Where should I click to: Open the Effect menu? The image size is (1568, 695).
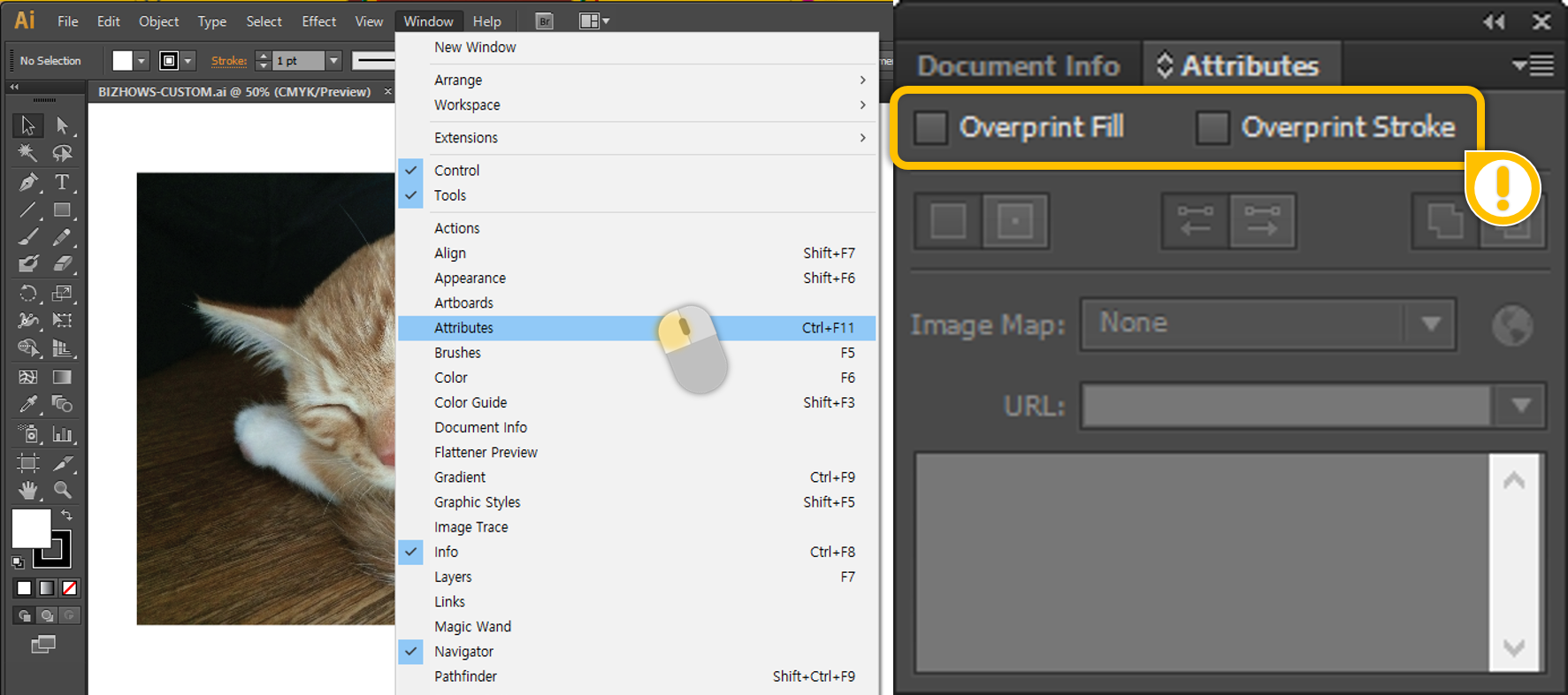tap(318, 21)
